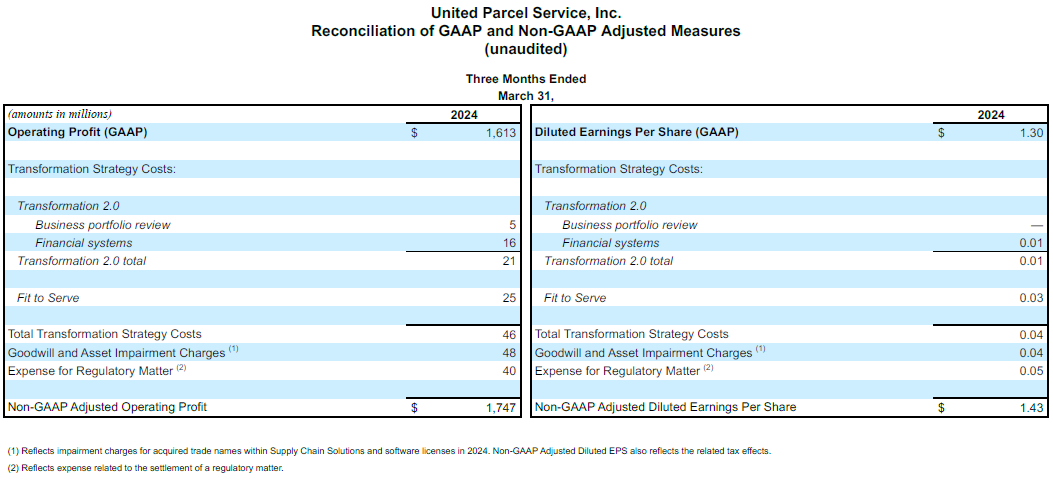Viewport: 1053px width, 480px height.
Task: Click "Financial systems" in left table
Action: [x=84, y=243]
